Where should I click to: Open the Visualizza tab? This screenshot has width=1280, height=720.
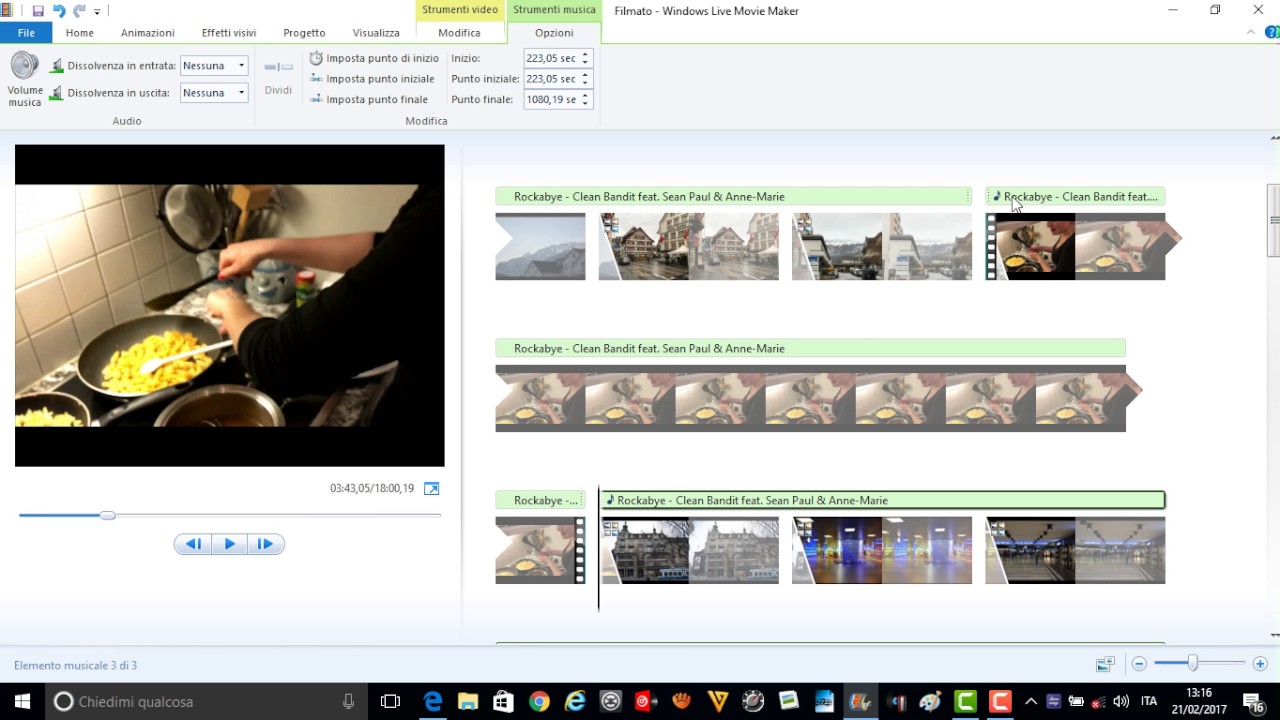coord(376,33)
